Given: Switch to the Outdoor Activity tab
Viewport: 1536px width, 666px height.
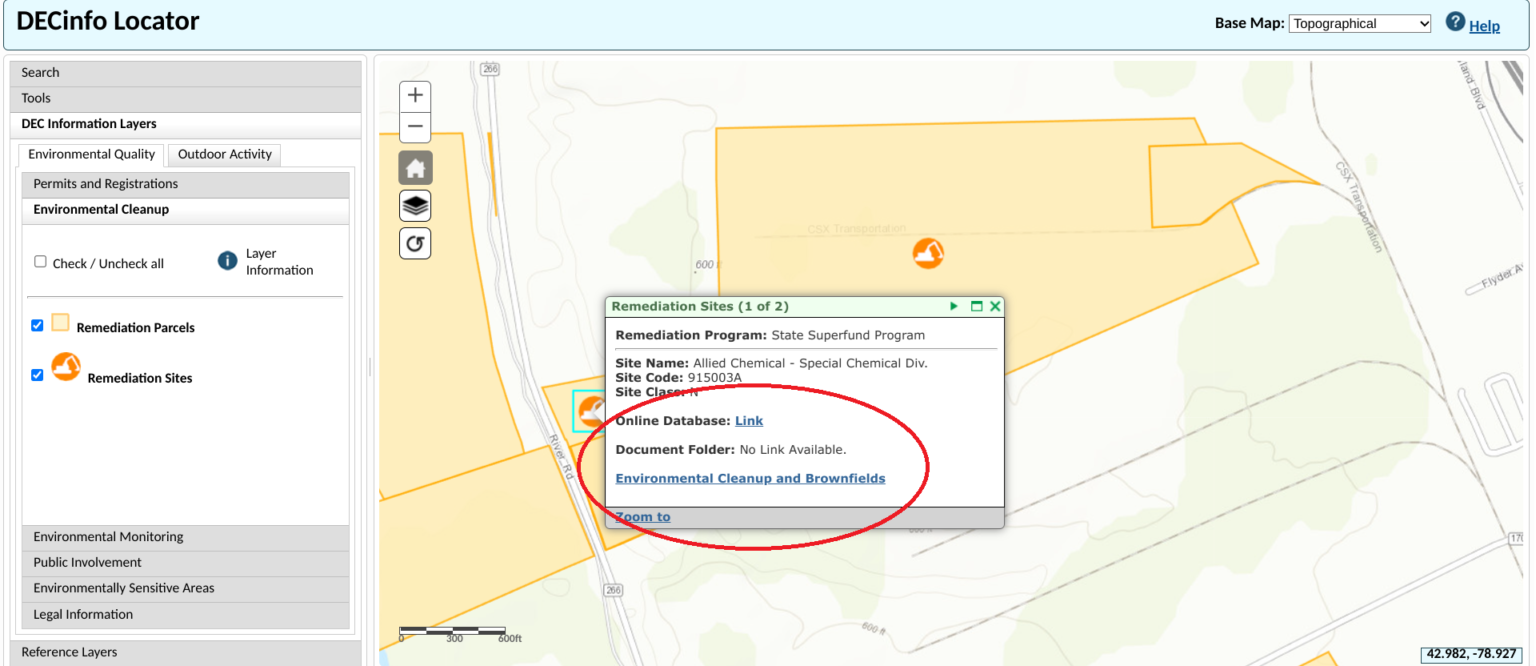Looking at the screenshot, I should (x=223, y=154).
